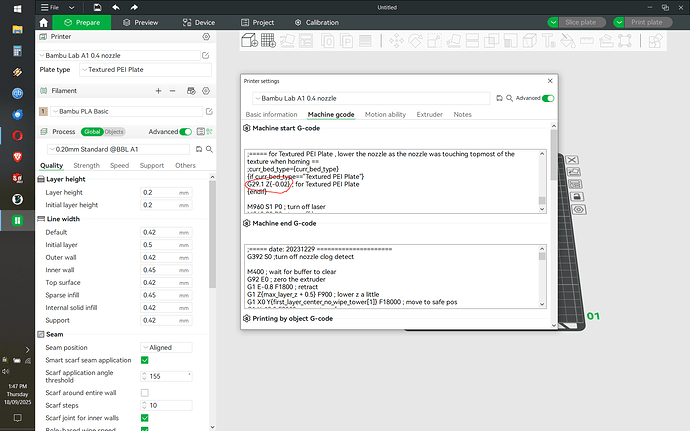This screenshot has height=431, width=690.
Task: Open the home screen icon
Action: (43, 22)
